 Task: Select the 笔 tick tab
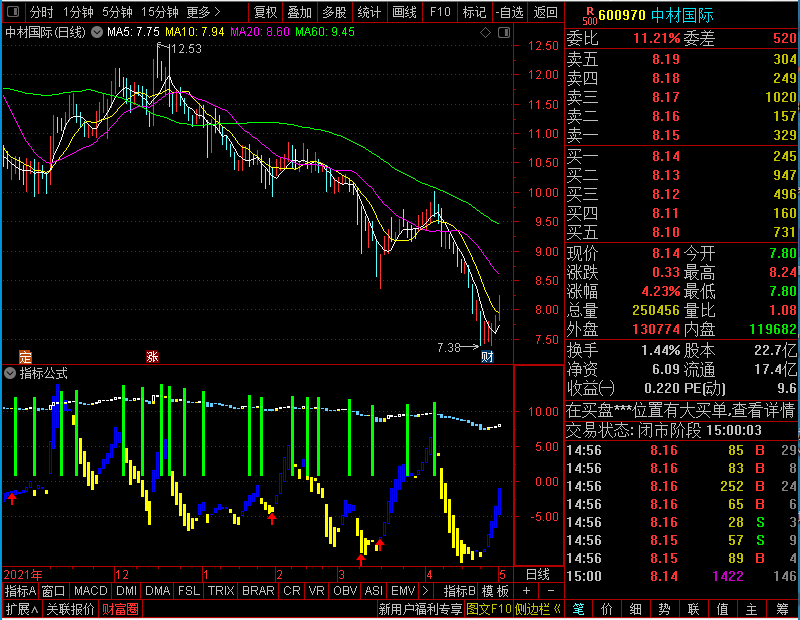(x=578, y=609)
